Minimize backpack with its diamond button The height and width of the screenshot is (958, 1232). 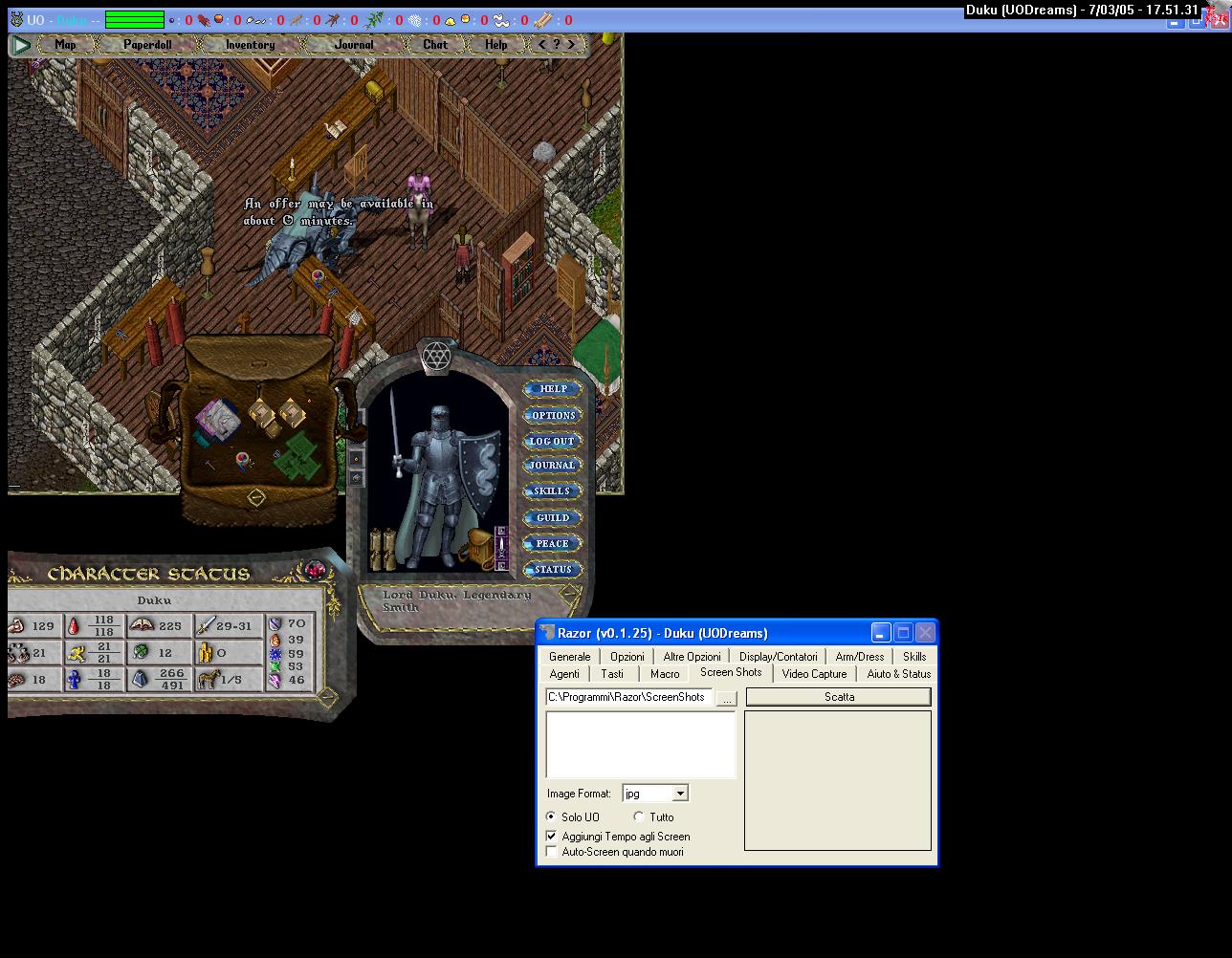(255, 497)
